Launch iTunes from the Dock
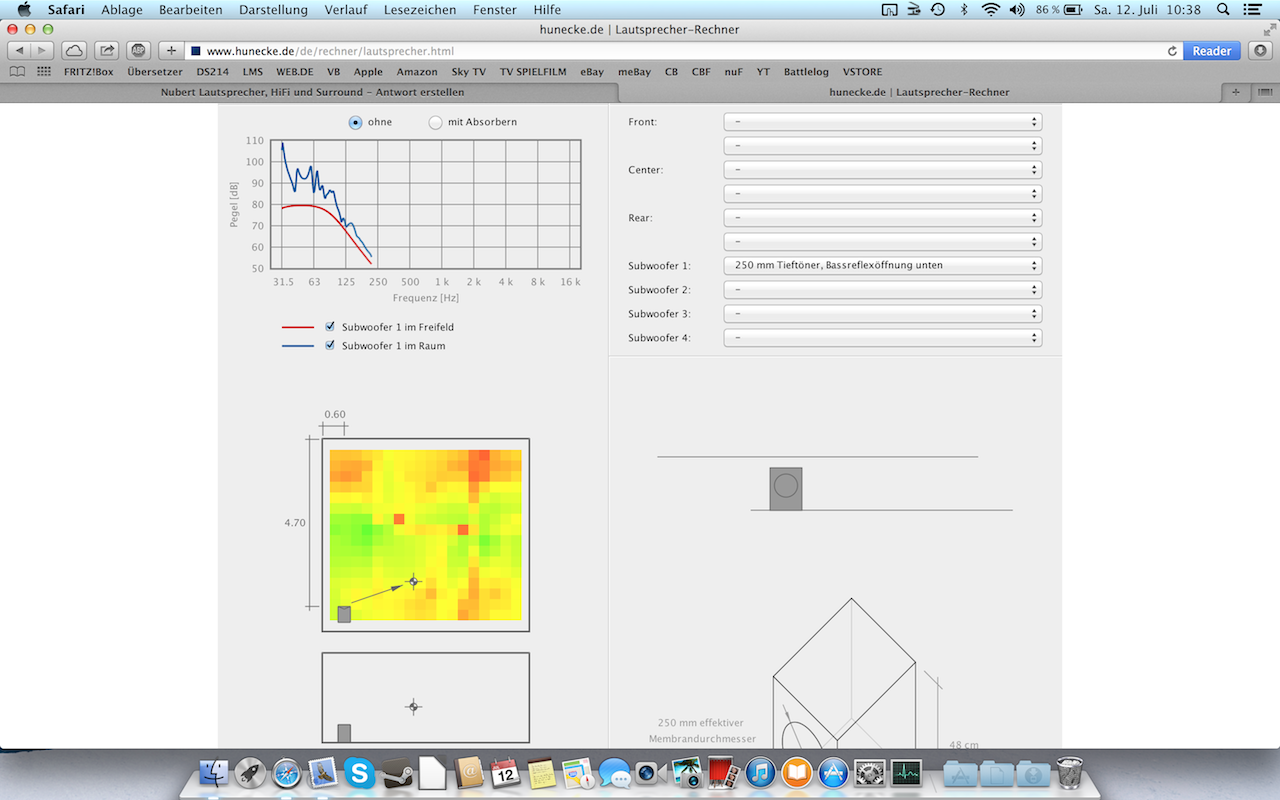The image size is (1280, 800). pos(760,772)
